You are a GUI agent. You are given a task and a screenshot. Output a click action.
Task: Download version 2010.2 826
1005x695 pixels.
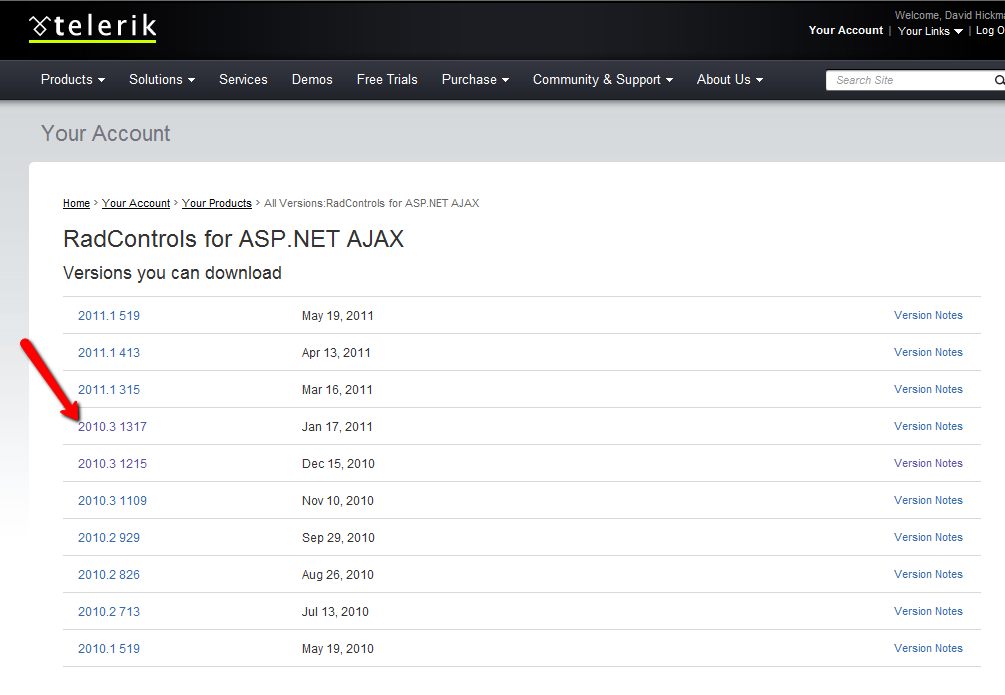click(109, 574)
